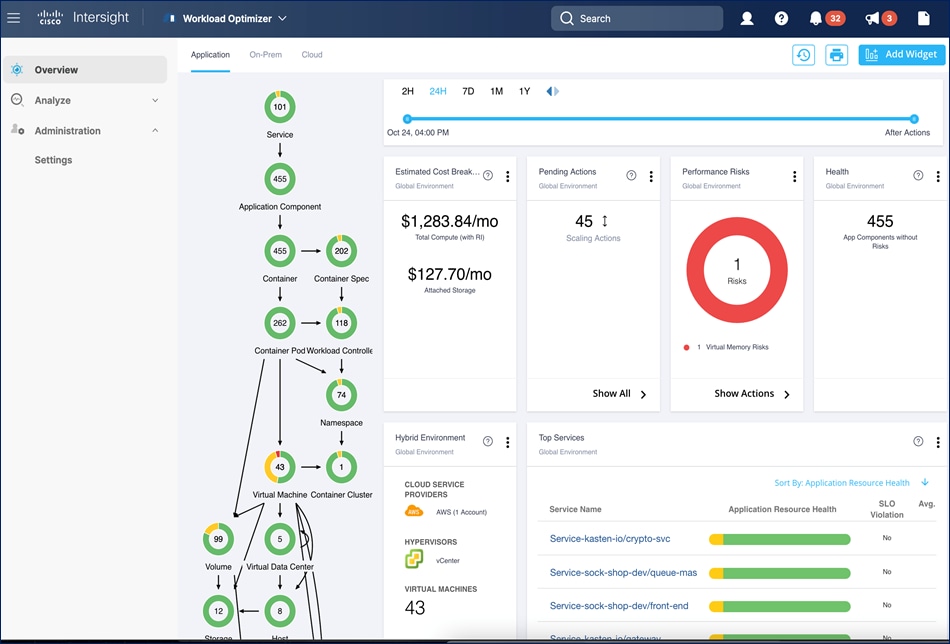Open the Search bar in the top header
Viewport: 950px width, 644px height.
[636, 18]
